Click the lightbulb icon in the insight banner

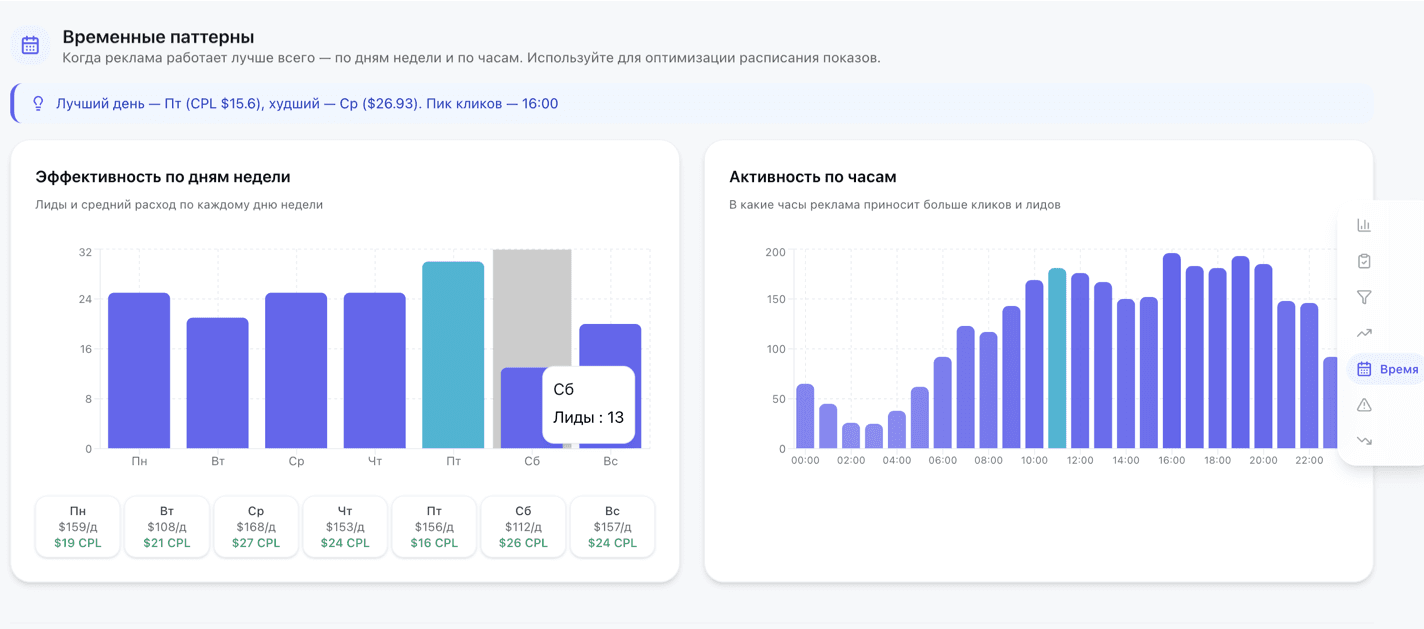coord(38,102)
